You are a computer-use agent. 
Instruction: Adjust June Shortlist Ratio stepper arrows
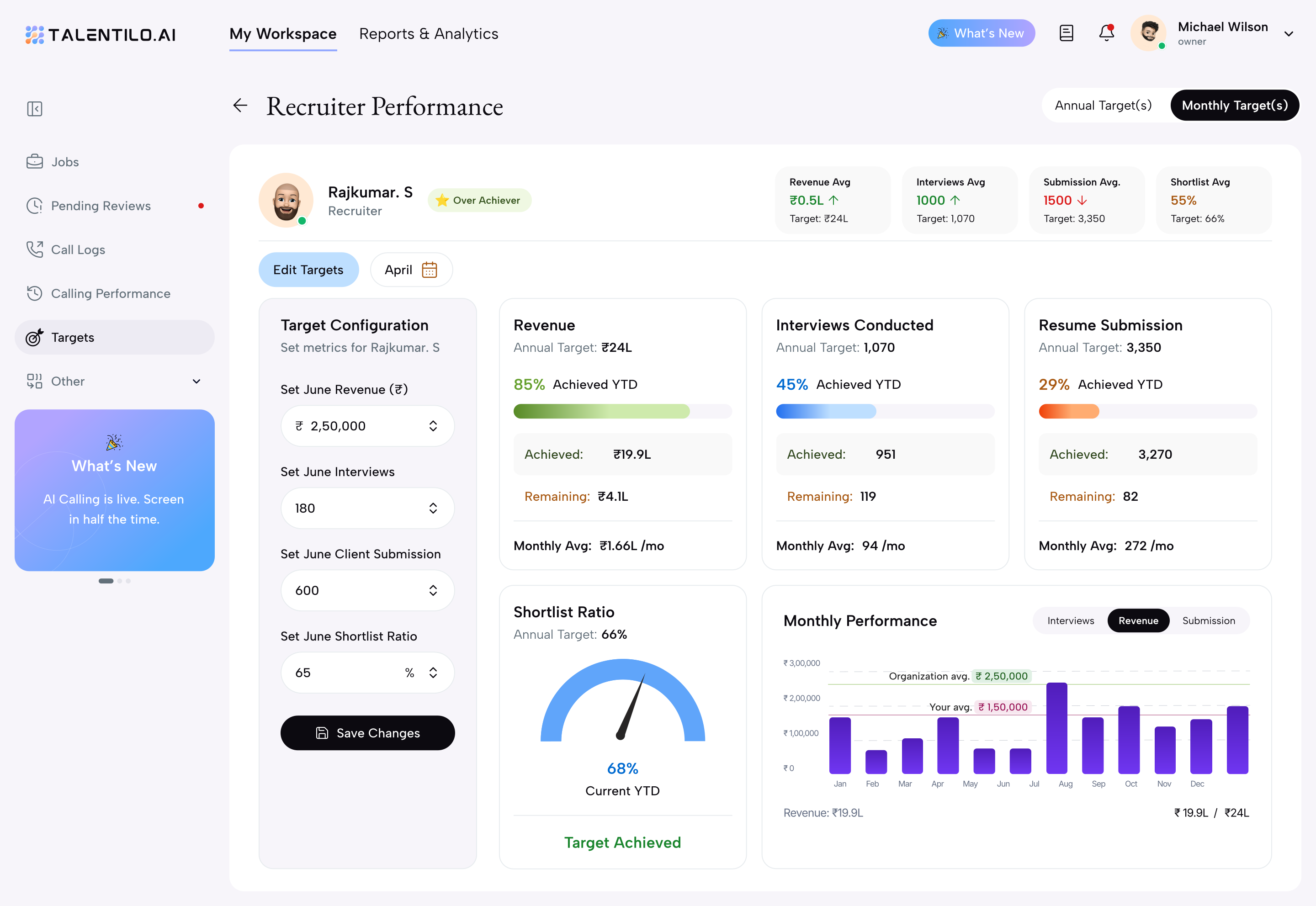(433, 673)
